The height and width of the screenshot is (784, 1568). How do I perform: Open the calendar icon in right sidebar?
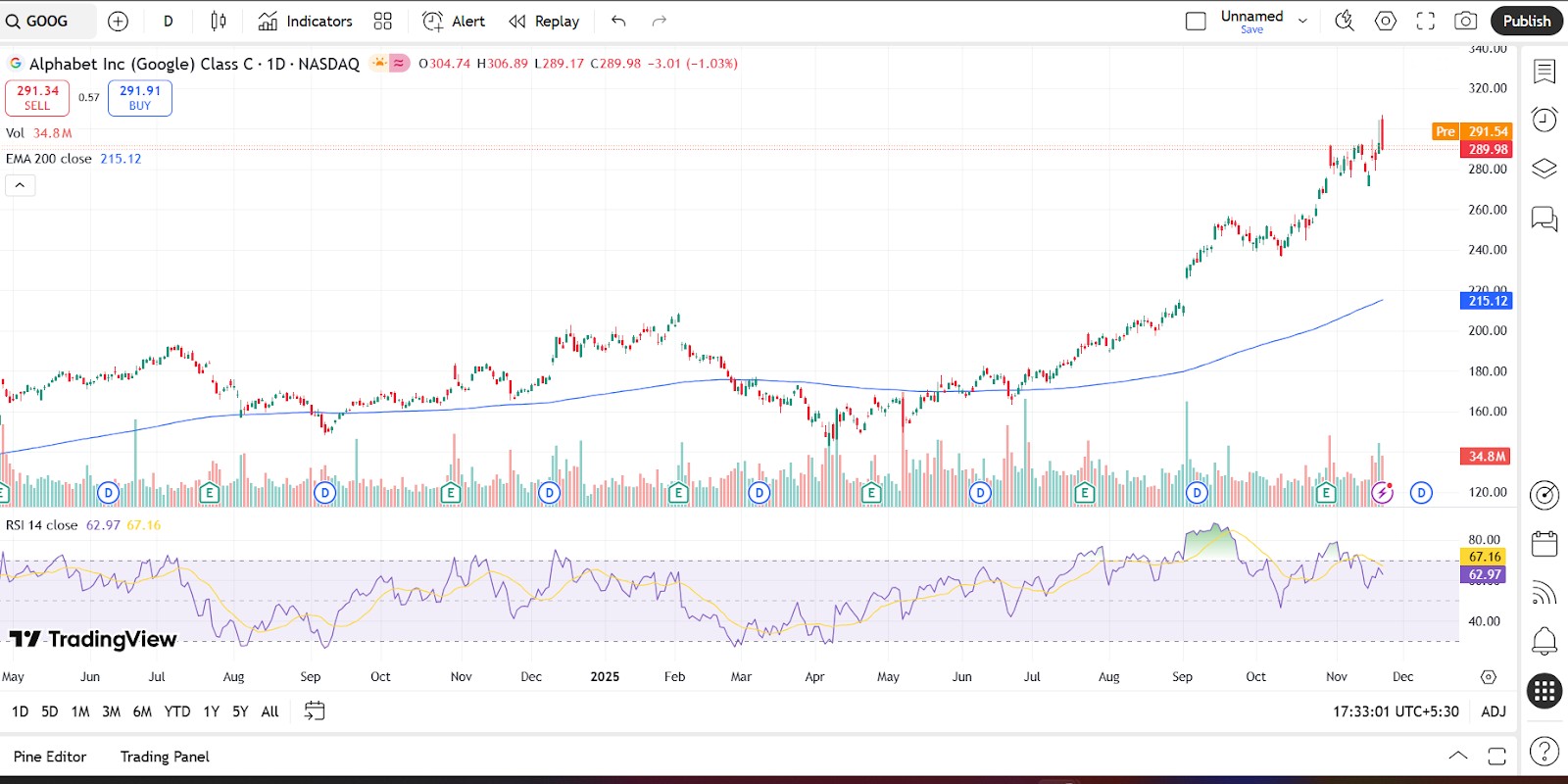[x=1544, y=544]
